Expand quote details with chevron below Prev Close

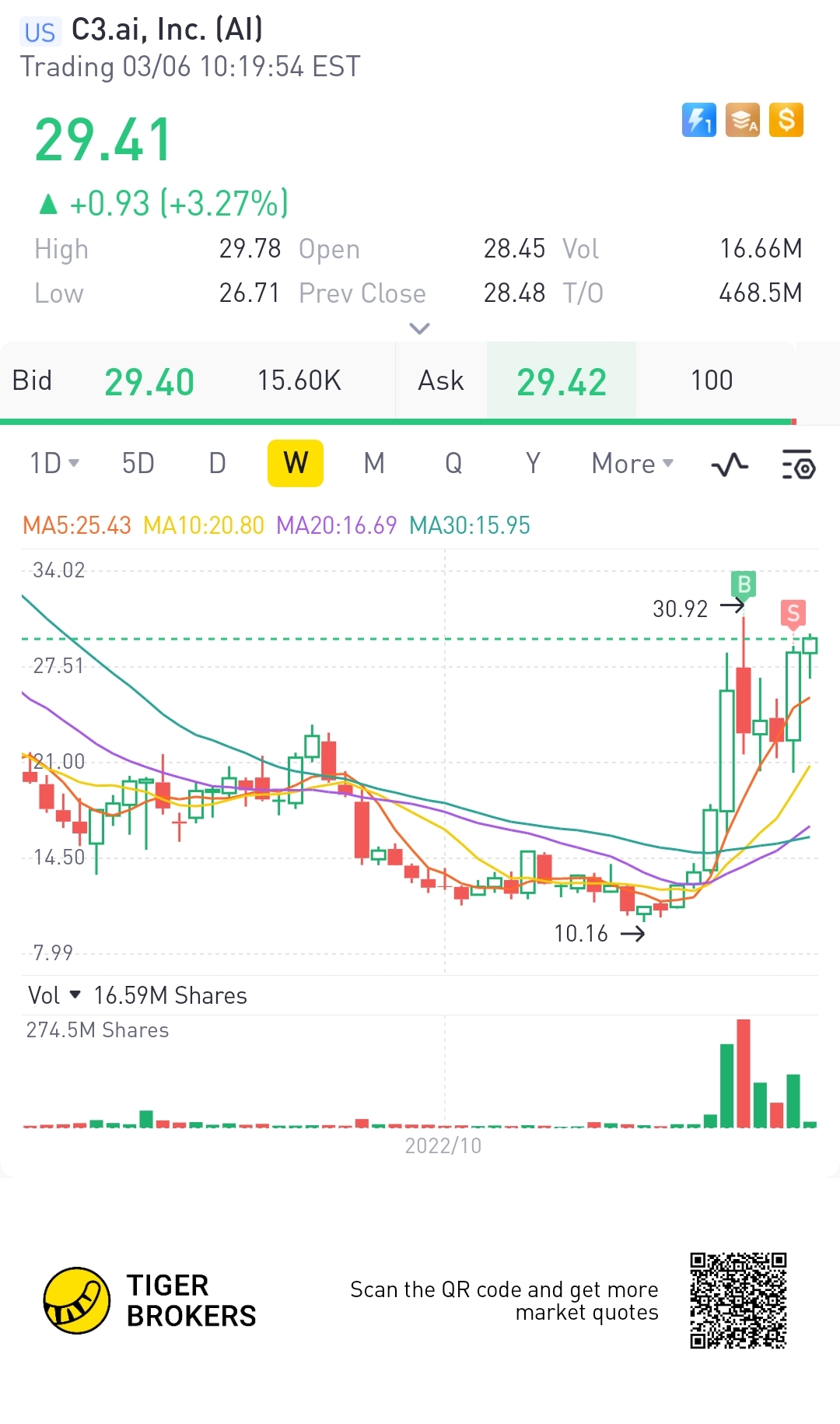(420, 328)
